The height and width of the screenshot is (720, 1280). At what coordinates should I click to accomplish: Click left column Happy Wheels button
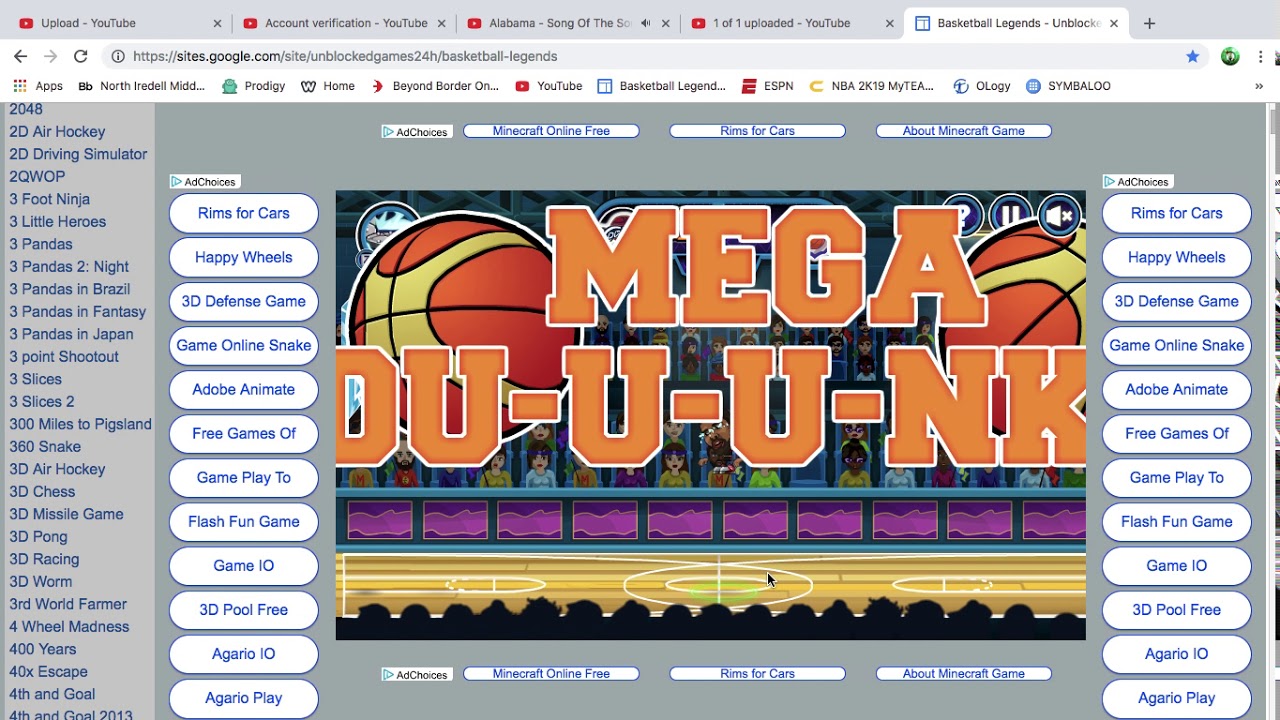point(244,257)
